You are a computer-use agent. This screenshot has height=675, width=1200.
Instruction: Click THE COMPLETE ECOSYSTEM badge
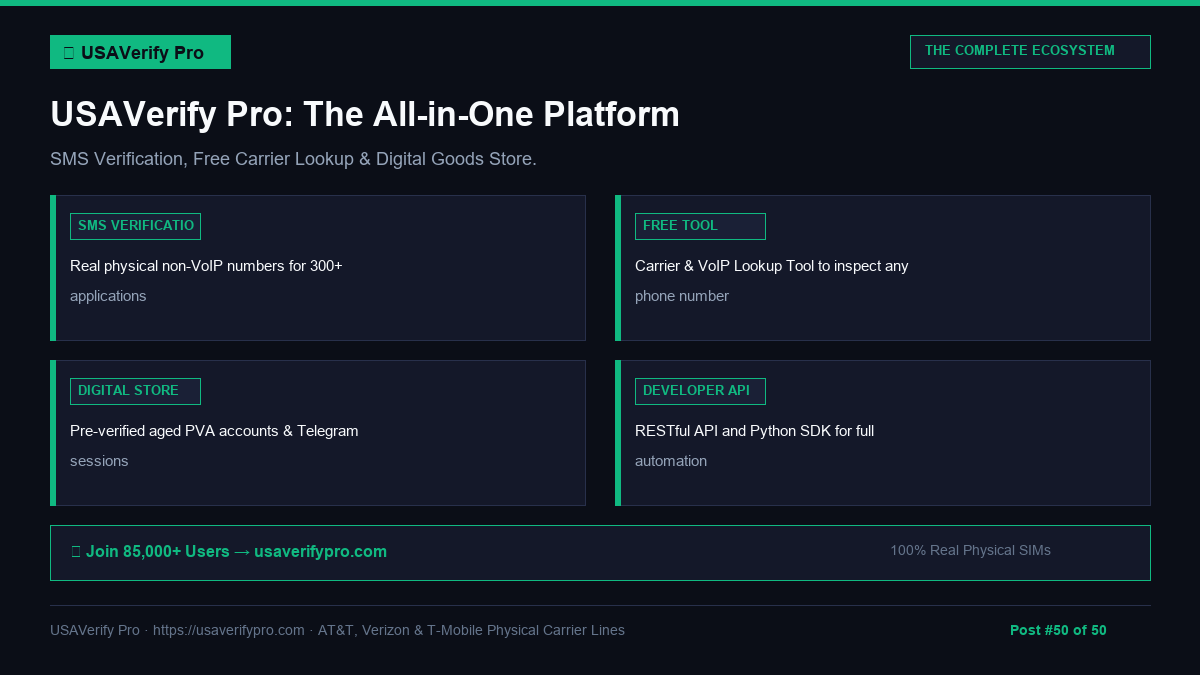[1030, 52]
